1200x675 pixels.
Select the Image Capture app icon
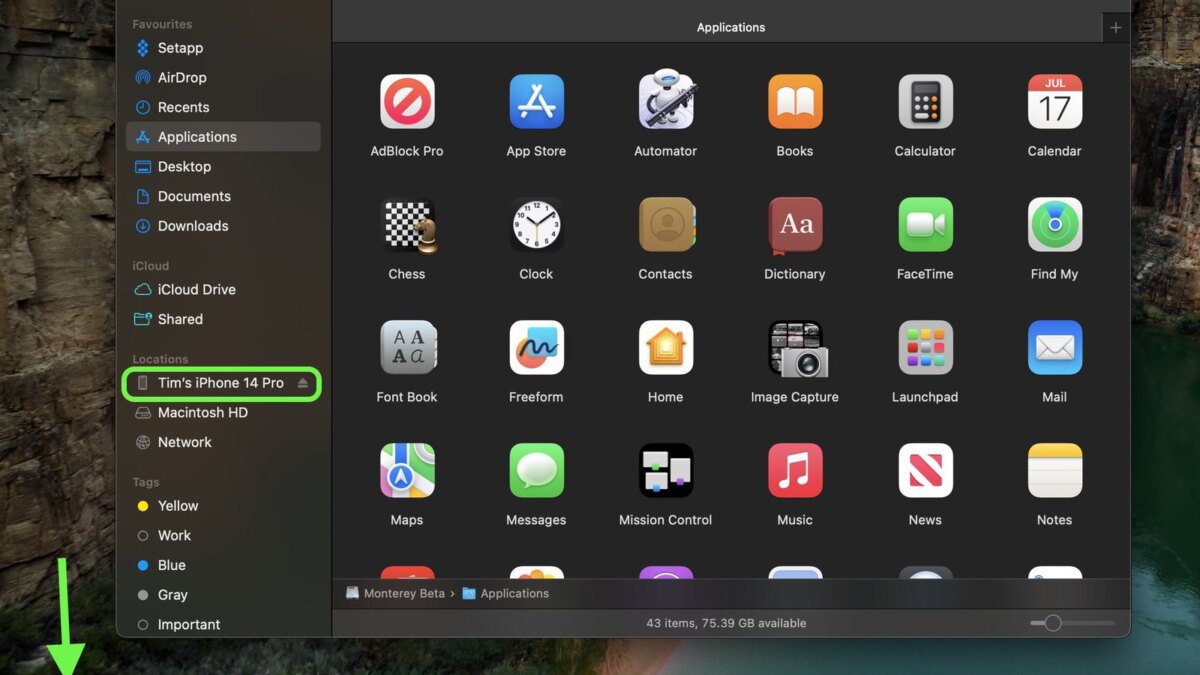point(795,348)
